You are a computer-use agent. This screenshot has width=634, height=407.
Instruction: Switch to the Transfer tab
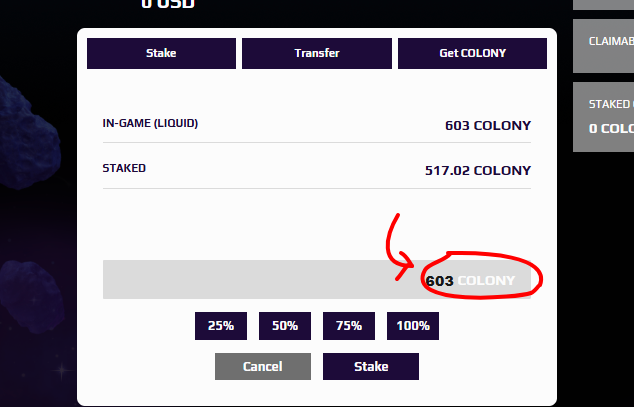point(317,53)
